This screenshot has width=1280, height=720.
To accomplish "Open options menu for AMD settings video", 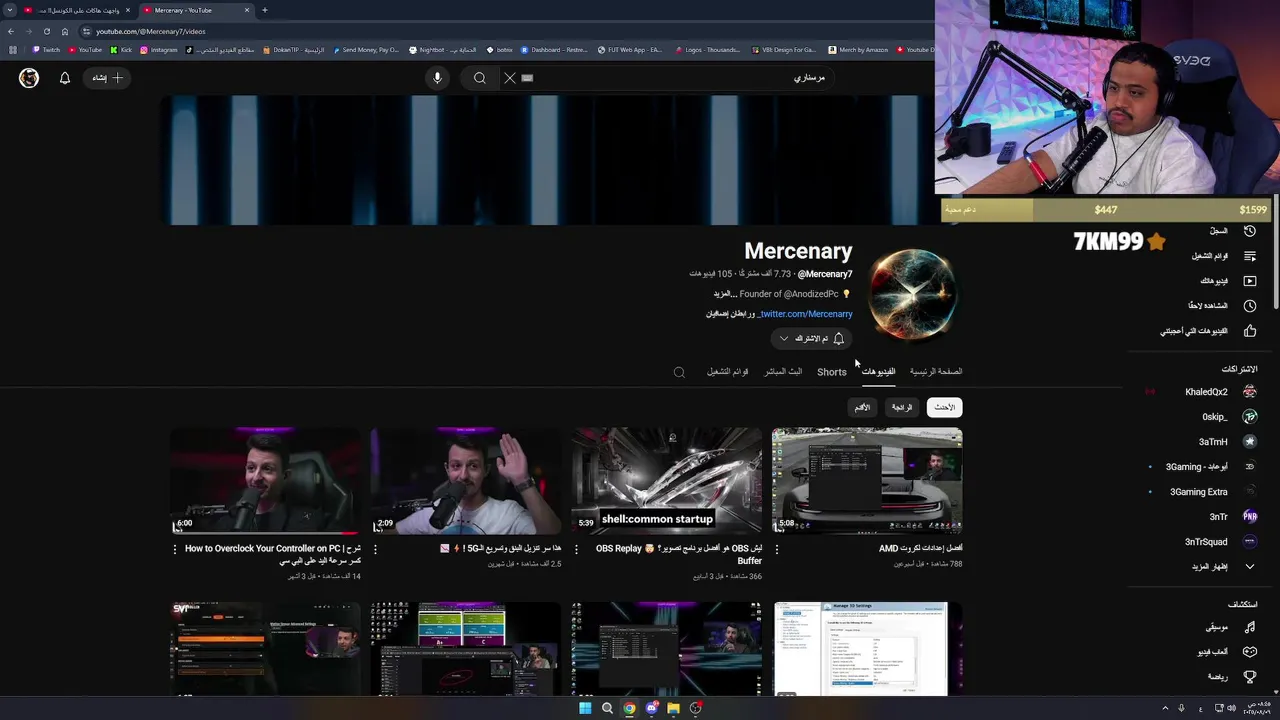I will [777, 549].
